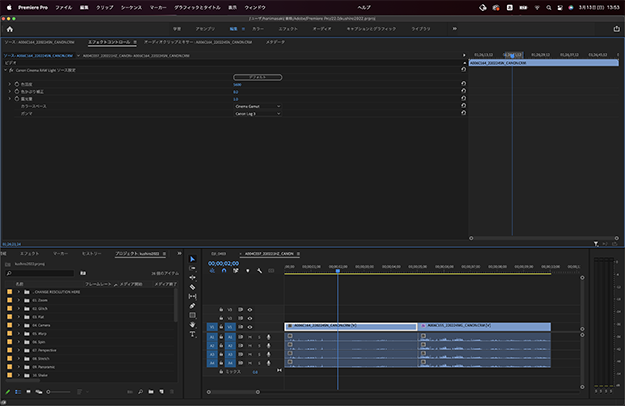Click the preset button in effect controls

256,76
